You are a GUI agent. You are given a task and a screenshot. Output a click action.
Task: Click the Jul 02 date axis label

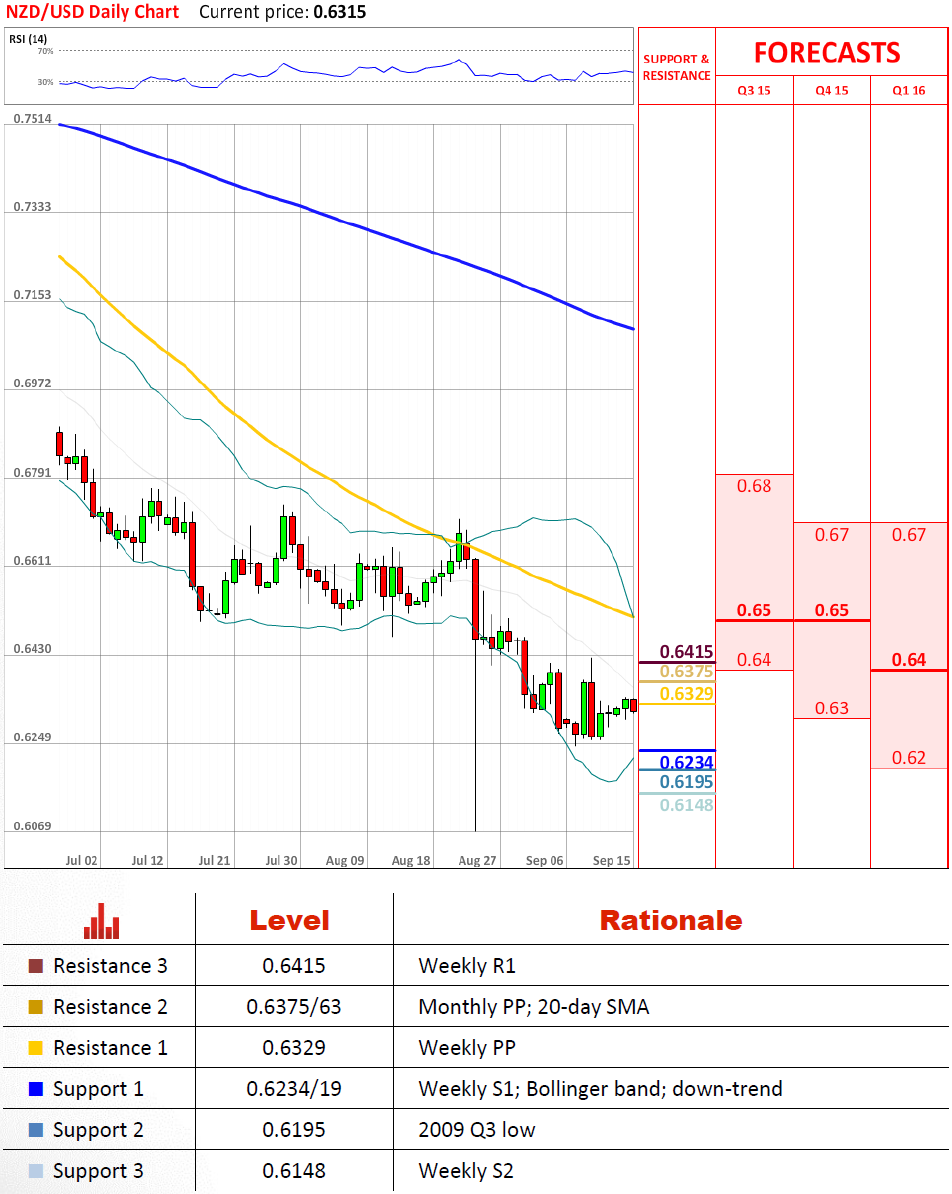81,860
